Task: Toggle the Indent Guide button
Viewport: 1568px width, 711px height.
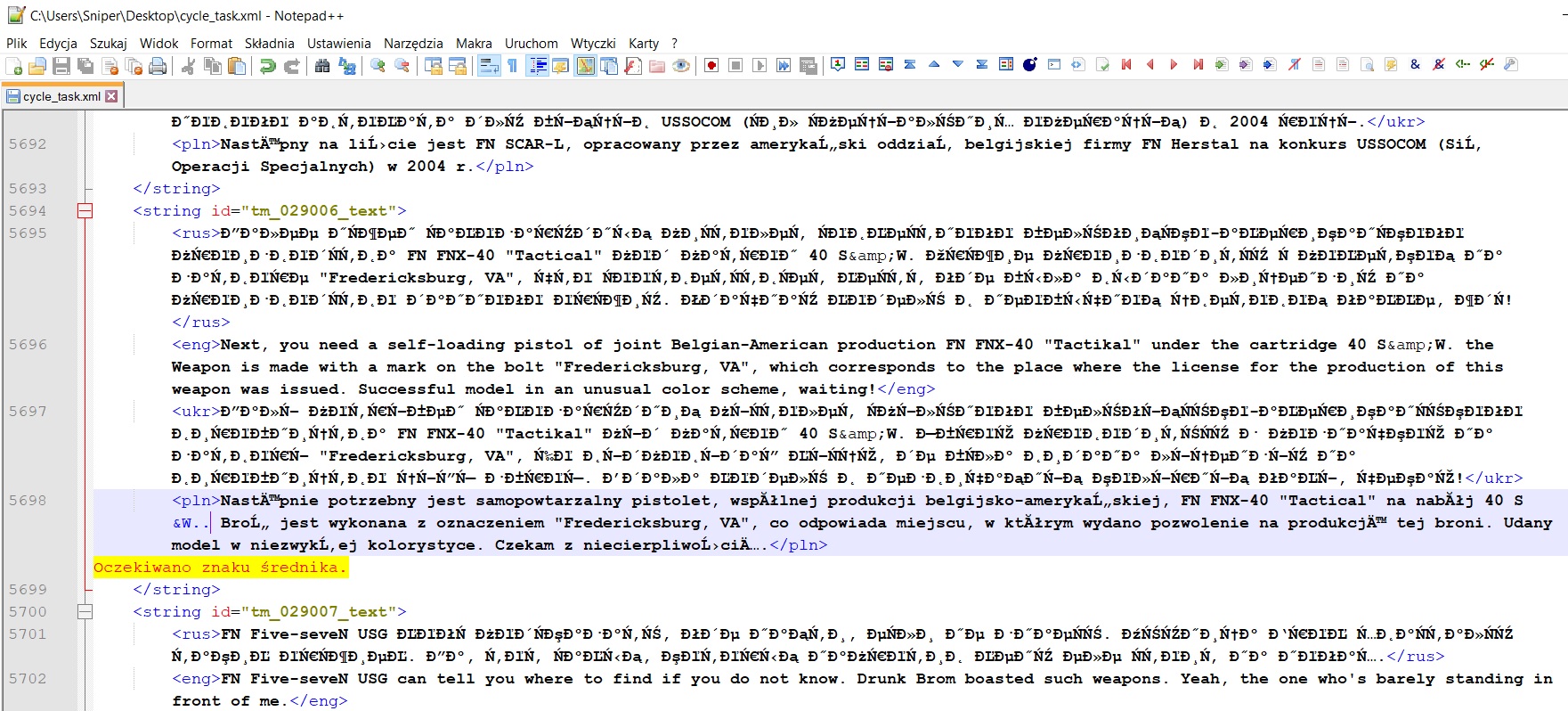Action: tap(537, 65)
